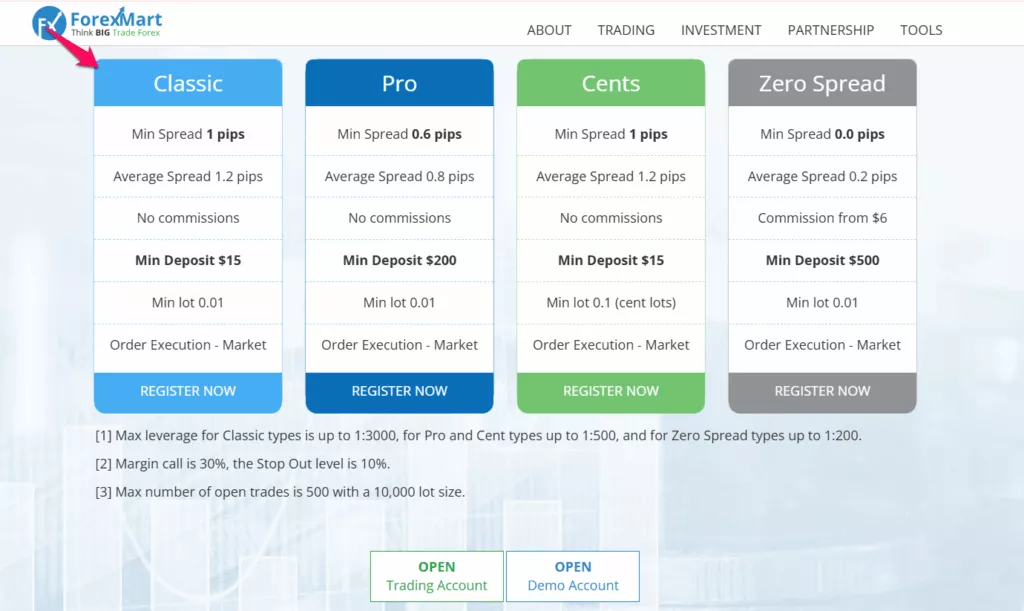Register now for the Pro account

[x=400, y=392]
